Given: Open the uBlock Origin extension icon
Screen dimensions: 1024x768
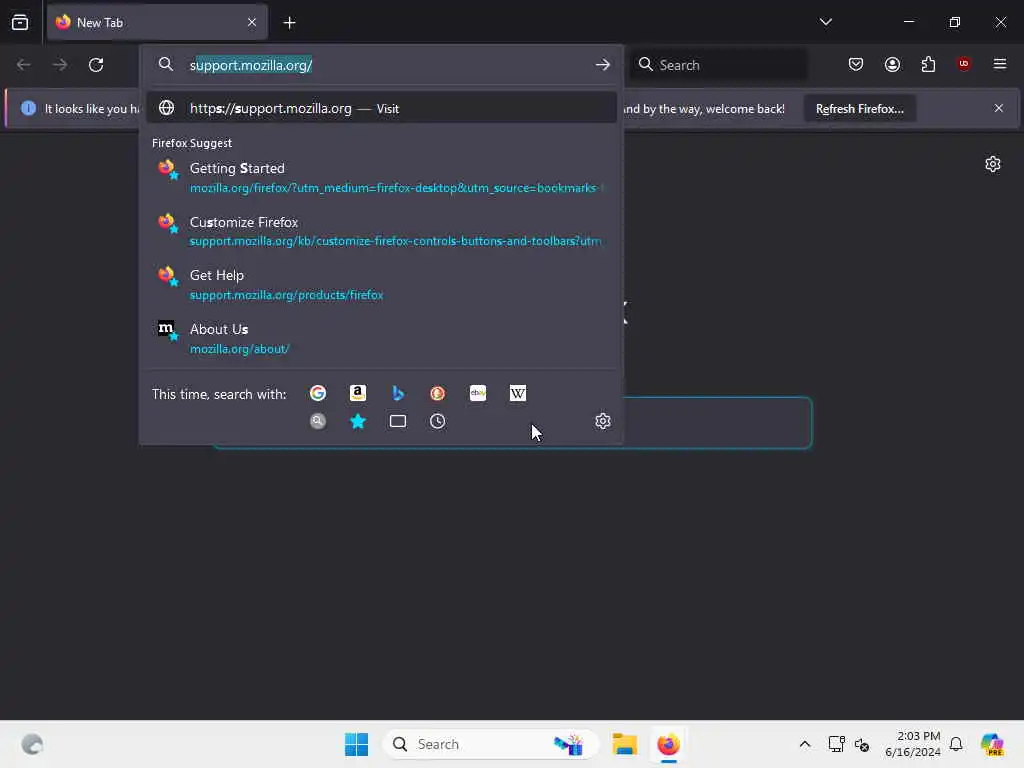Looking at the screenshot, I should tap(963, 63).
